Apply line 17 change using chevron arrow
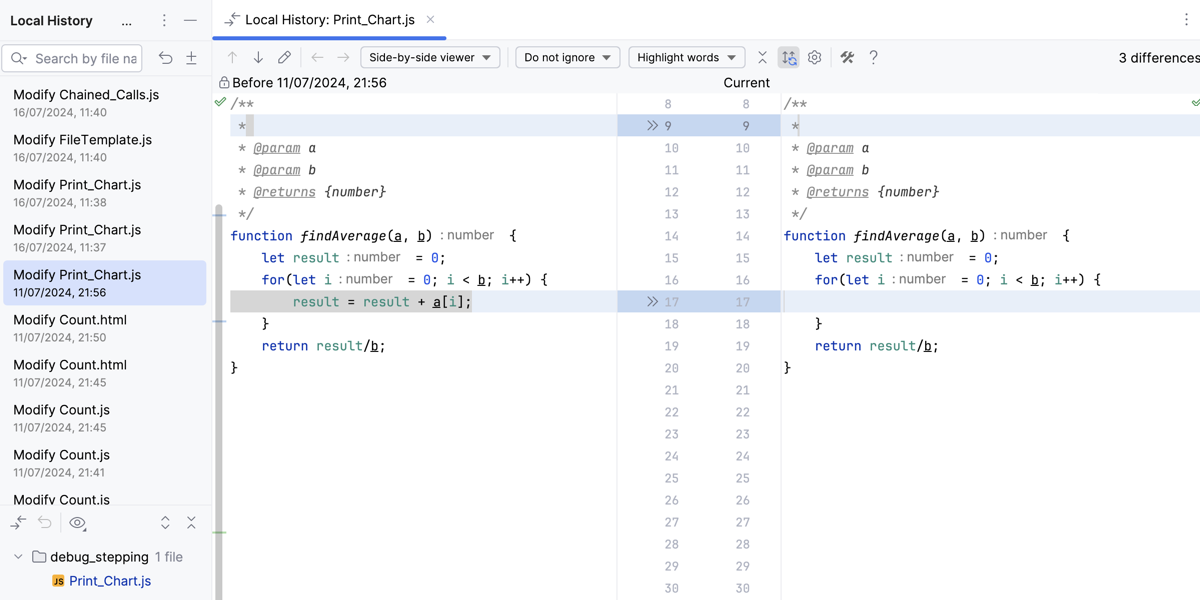1200x600 pixels. tap(652, 301)
